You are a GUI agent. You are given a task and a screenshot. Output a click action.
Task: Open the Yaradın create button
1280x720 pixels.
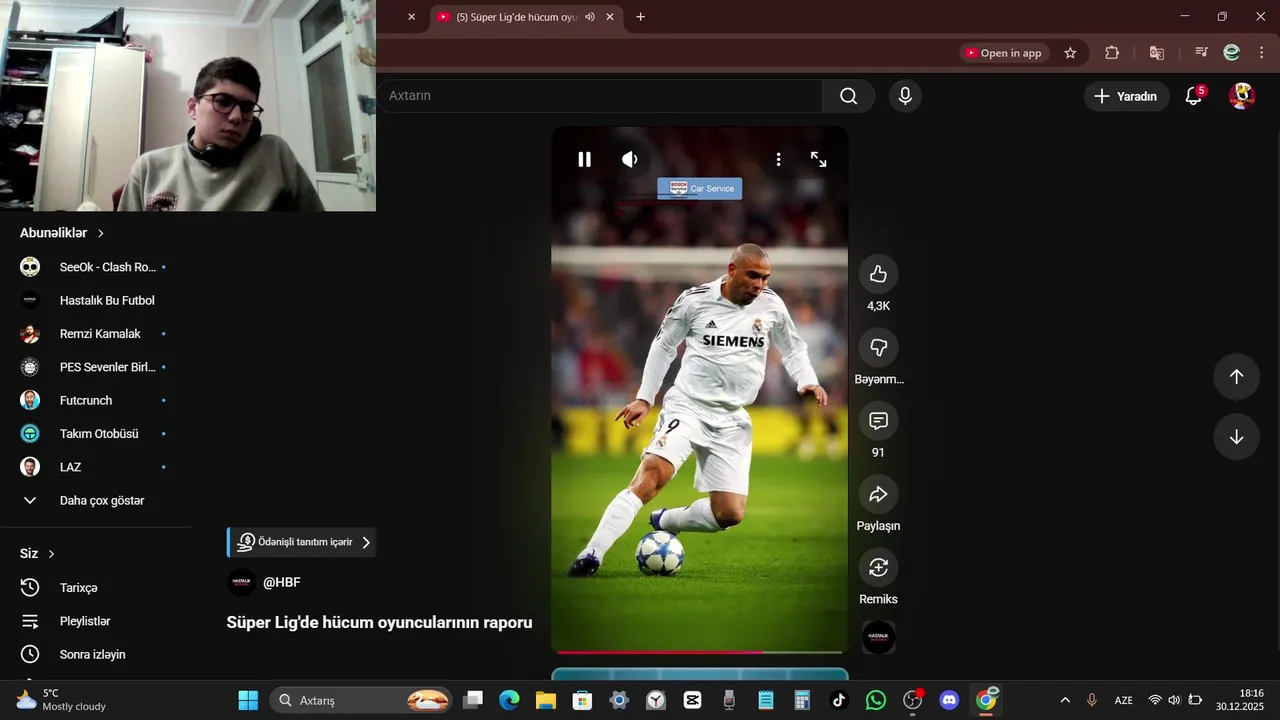(1126, 96)
